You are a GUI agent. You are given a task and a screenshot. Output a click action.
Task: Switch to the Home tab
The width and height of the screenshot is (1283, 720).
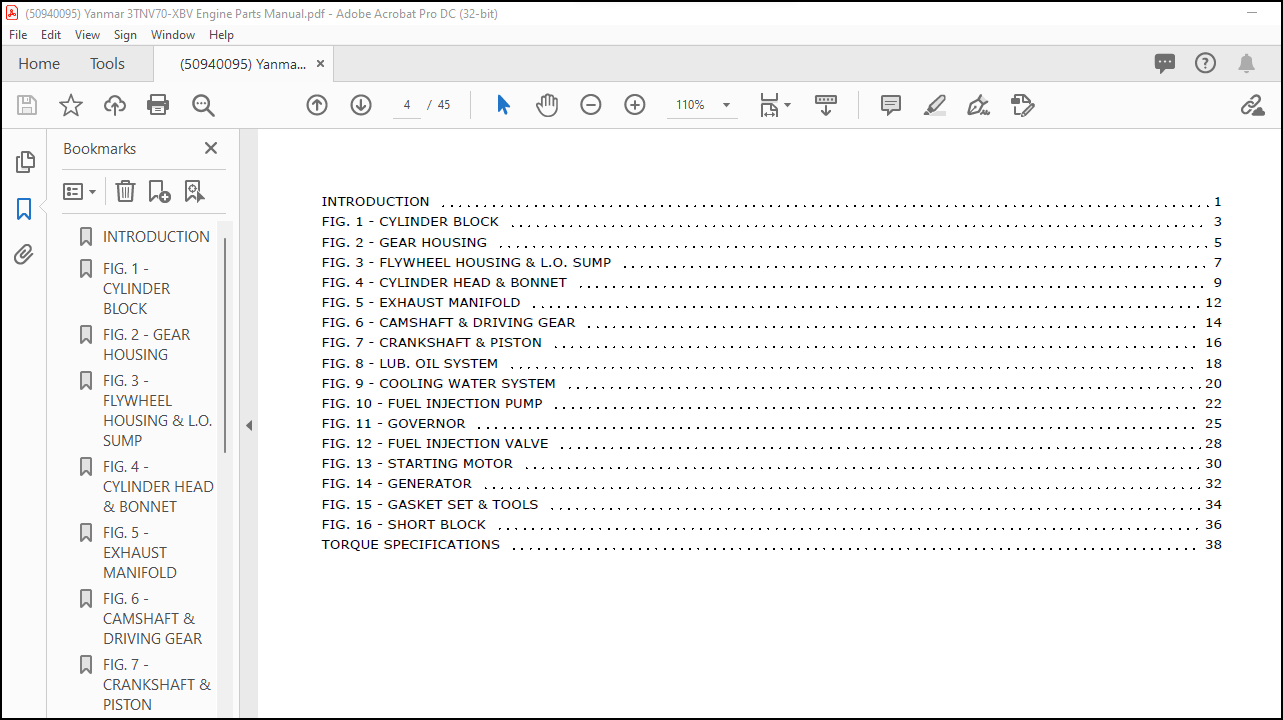(39, 63)
